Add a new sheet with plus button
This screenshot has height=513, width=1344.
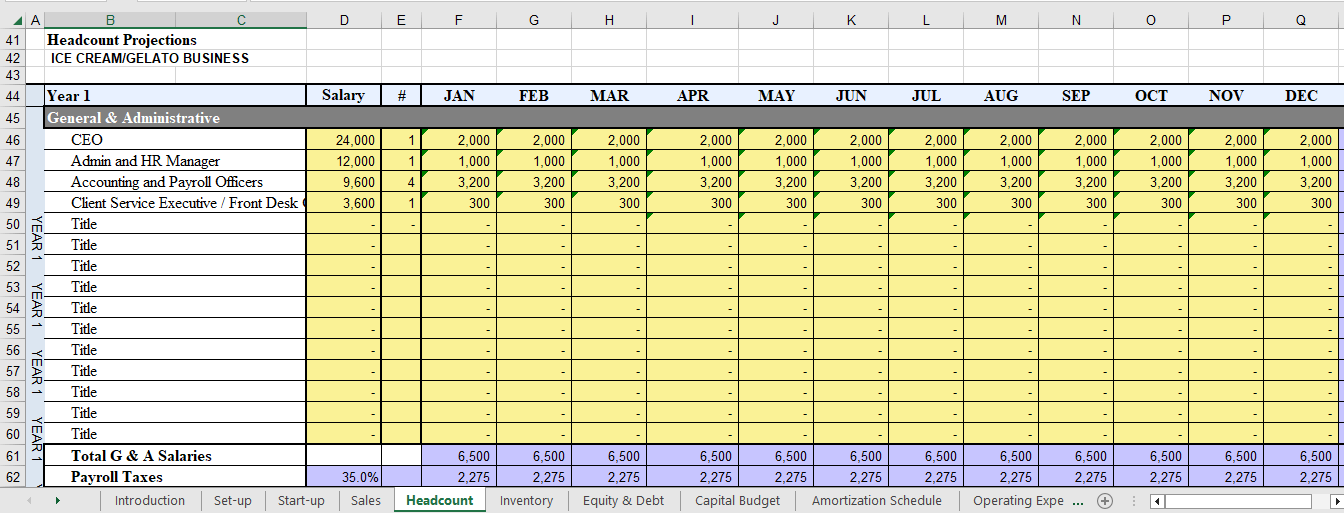point(1105,501)
